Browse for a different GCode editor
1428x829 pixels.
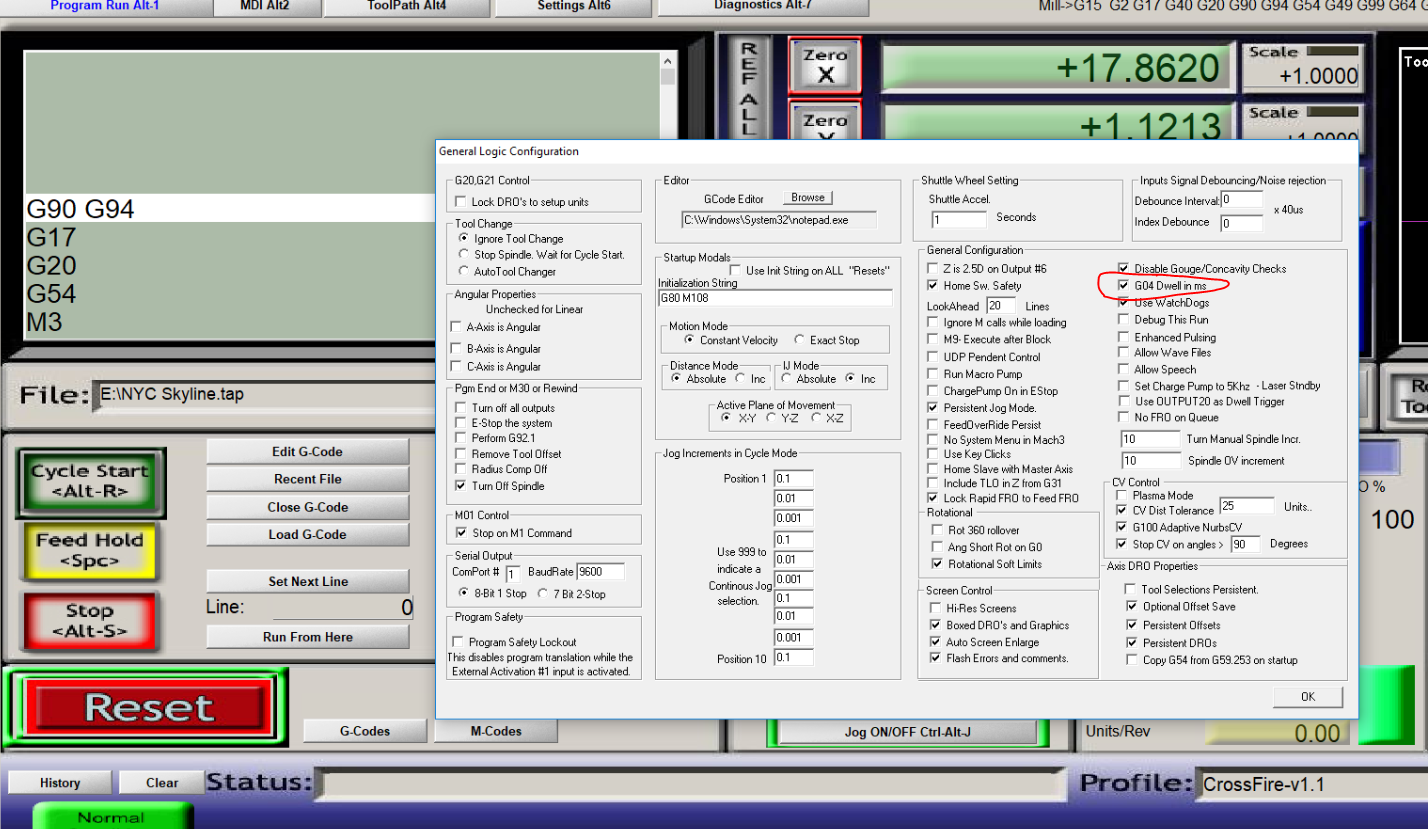tap(806, 197)
